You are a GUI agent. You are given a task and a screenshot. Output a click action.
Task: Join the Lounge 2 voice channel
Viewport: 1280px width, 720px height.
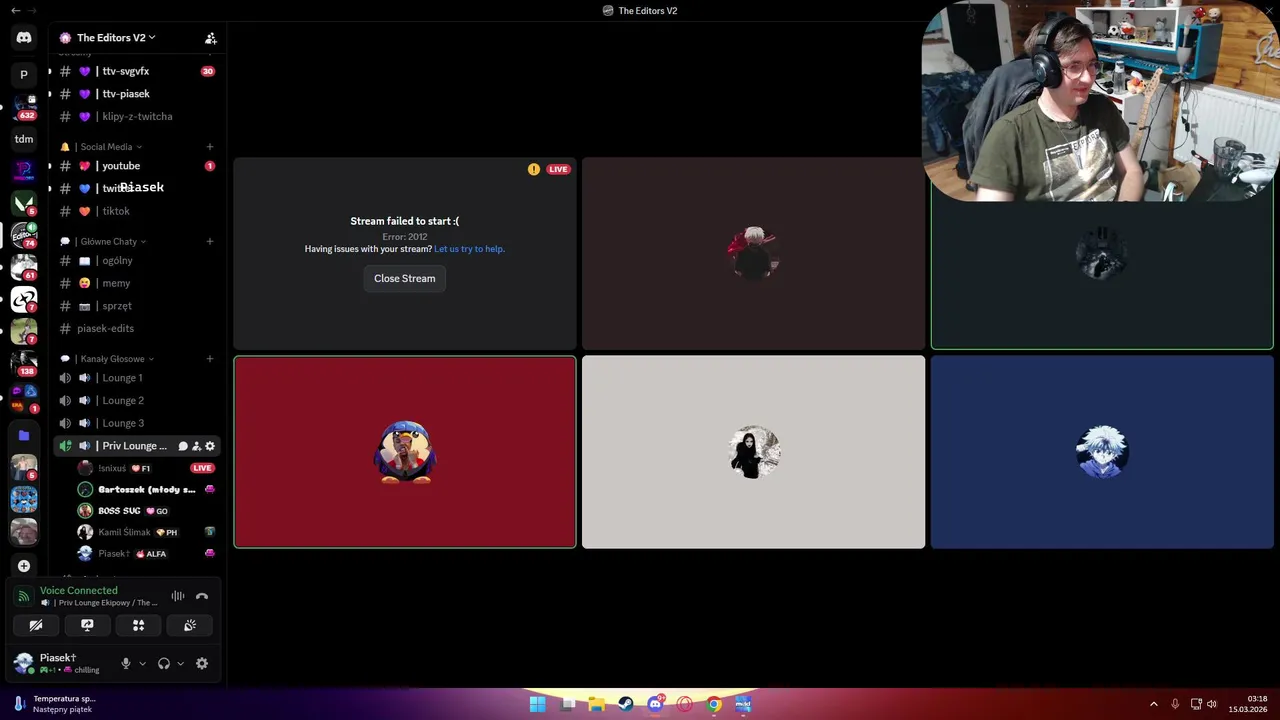point(137,401)
